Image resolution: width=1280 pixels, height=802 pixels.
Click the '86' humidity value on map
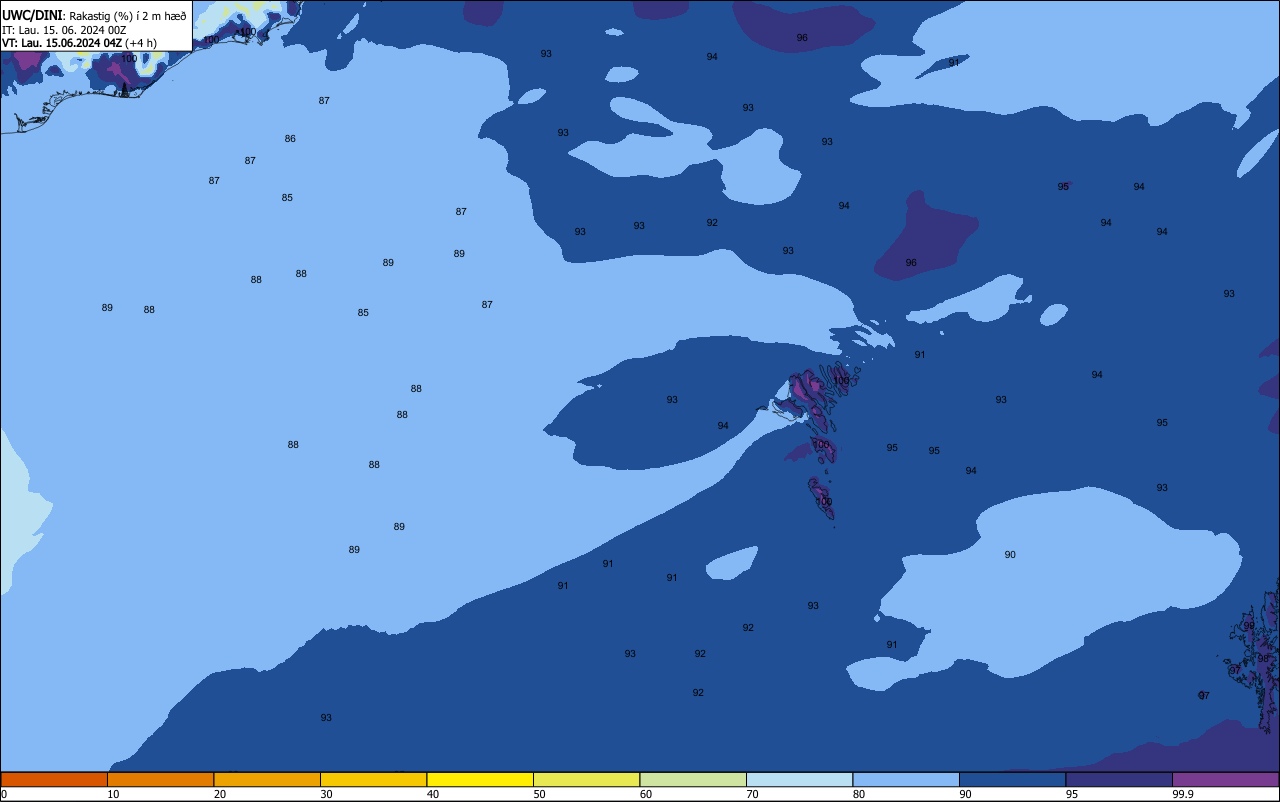(290, 139)
